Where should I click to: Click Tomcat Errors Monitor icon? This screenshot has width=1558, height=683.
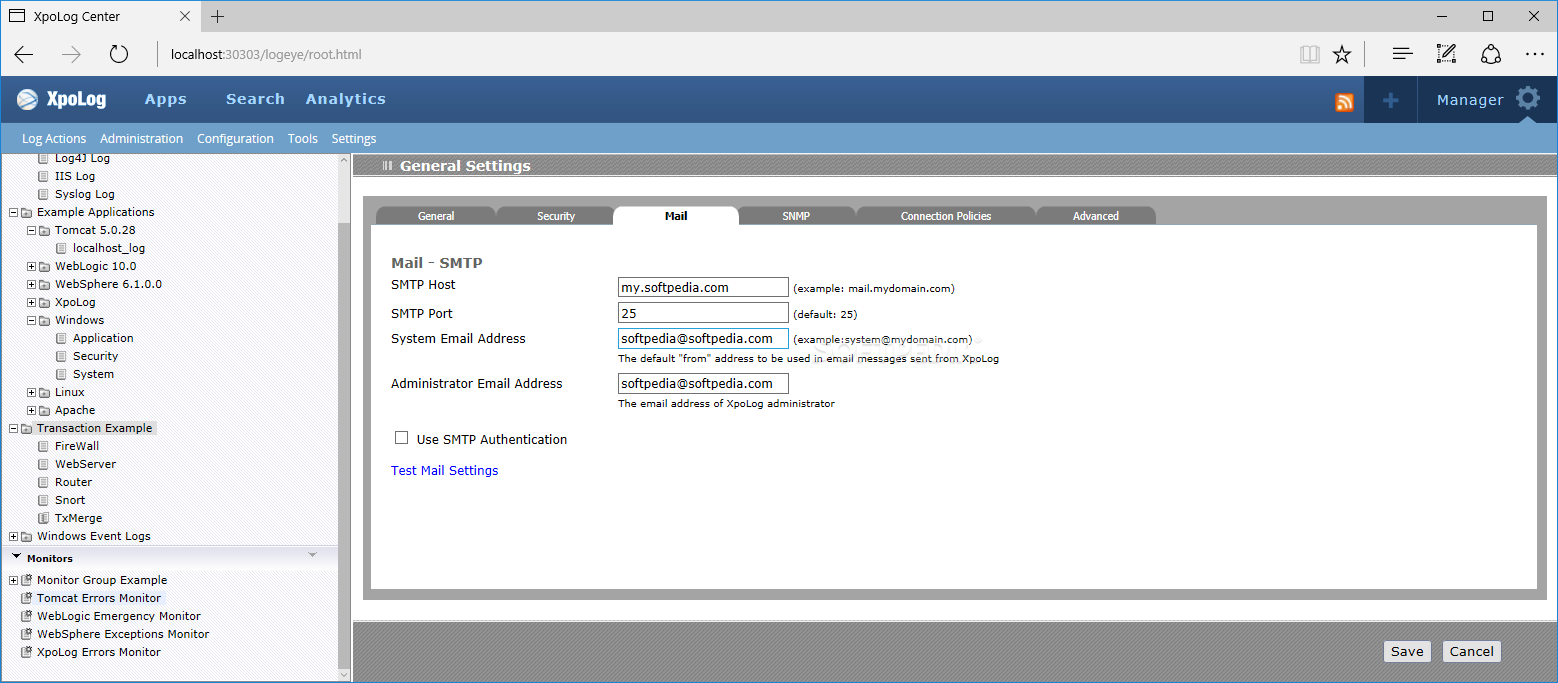26,598
